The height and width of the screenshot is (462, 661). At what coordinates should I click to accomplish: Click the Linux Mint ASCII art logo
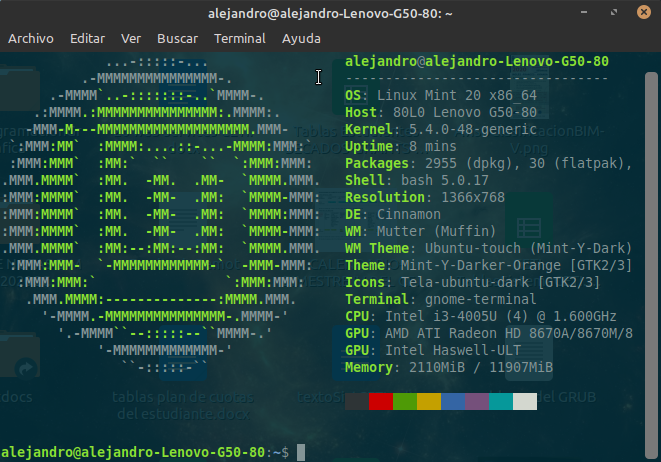pos(160,215)
